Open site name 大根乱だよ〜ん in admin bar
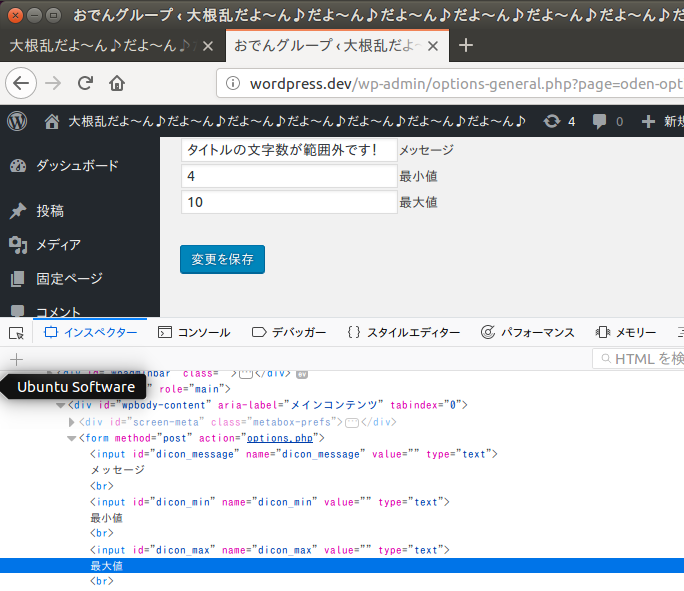Viewport: 684px width, 591px height. tap(297, 121)
